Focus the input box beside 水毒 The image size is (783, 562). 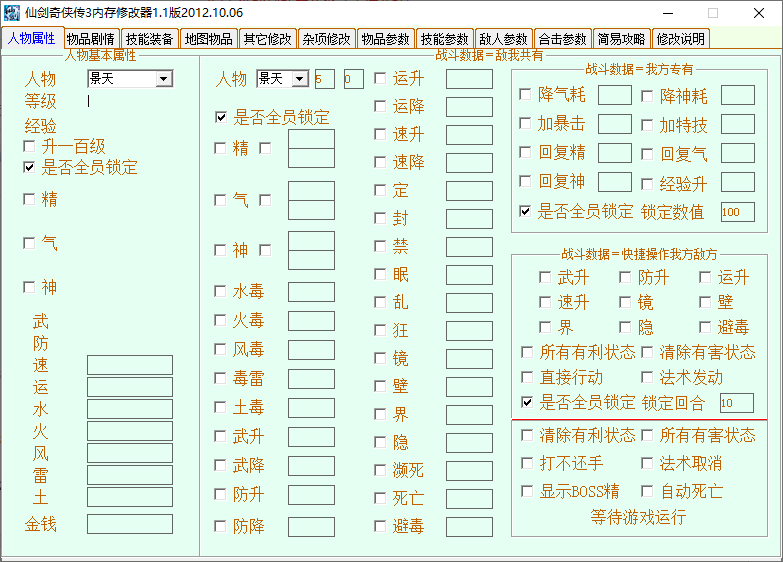point(311,292)
